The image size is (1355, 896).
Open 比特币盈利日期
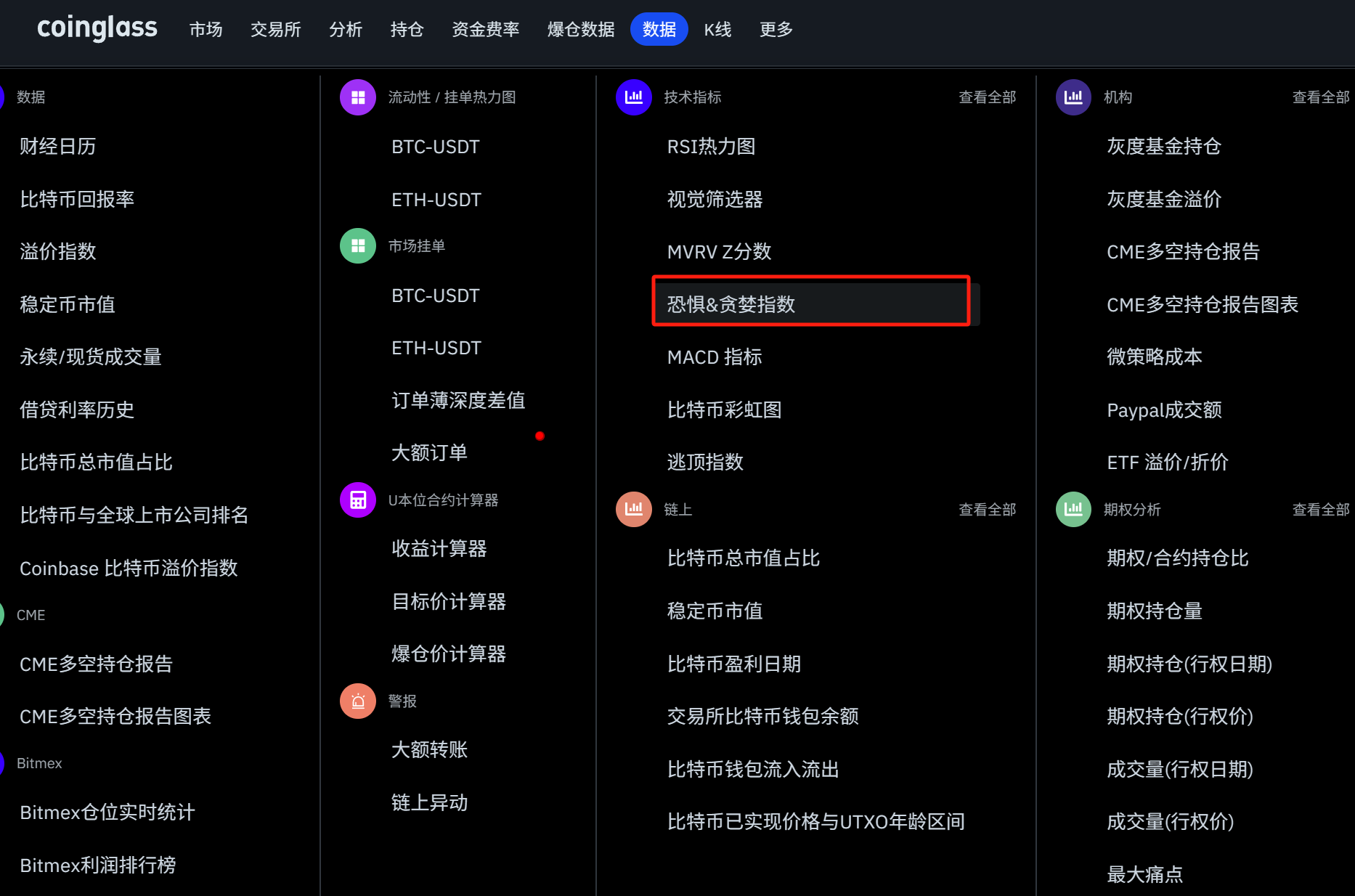pos(734,664)
